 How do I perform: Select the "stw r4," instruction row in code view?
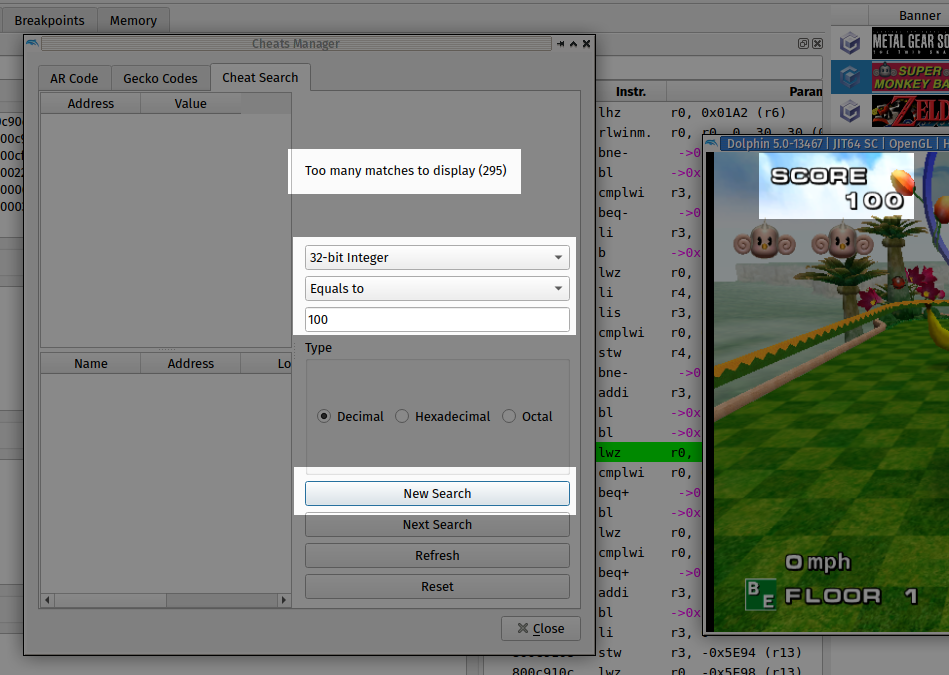point(649,352)
